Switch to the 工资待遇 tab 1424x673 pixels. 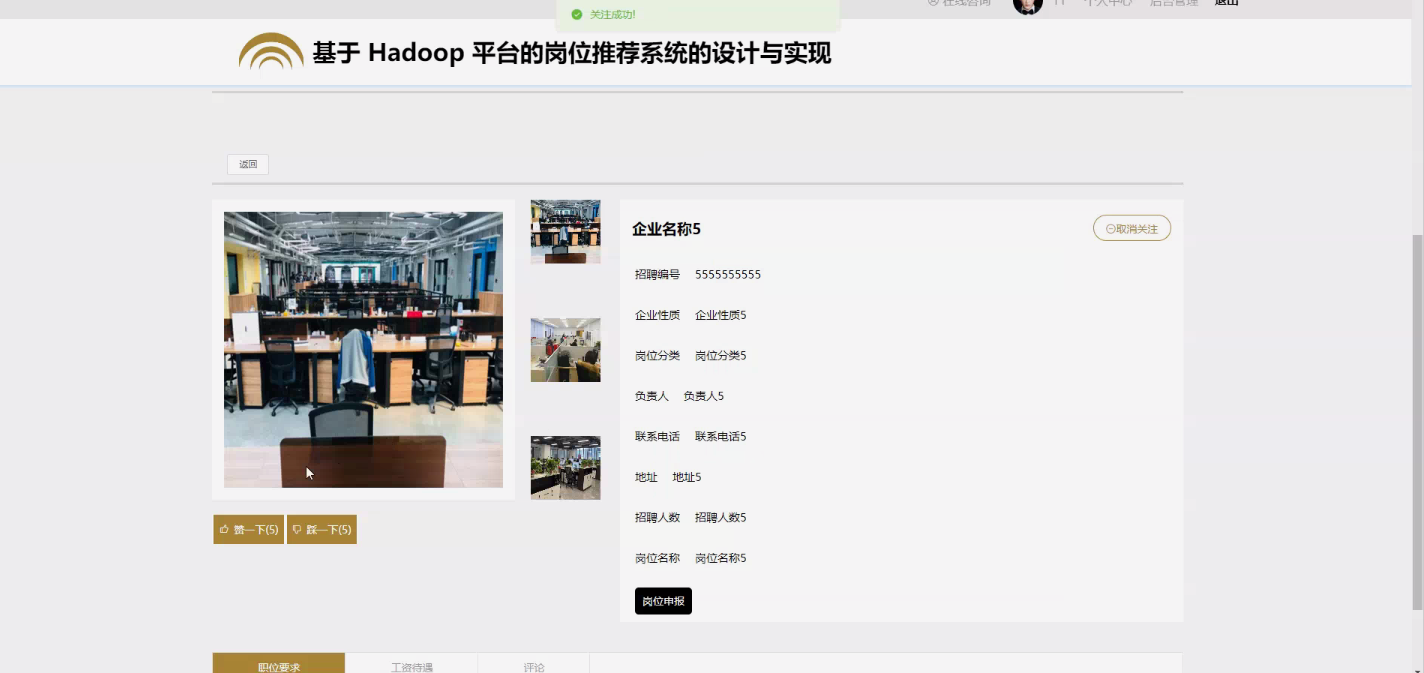coord(411,665)
